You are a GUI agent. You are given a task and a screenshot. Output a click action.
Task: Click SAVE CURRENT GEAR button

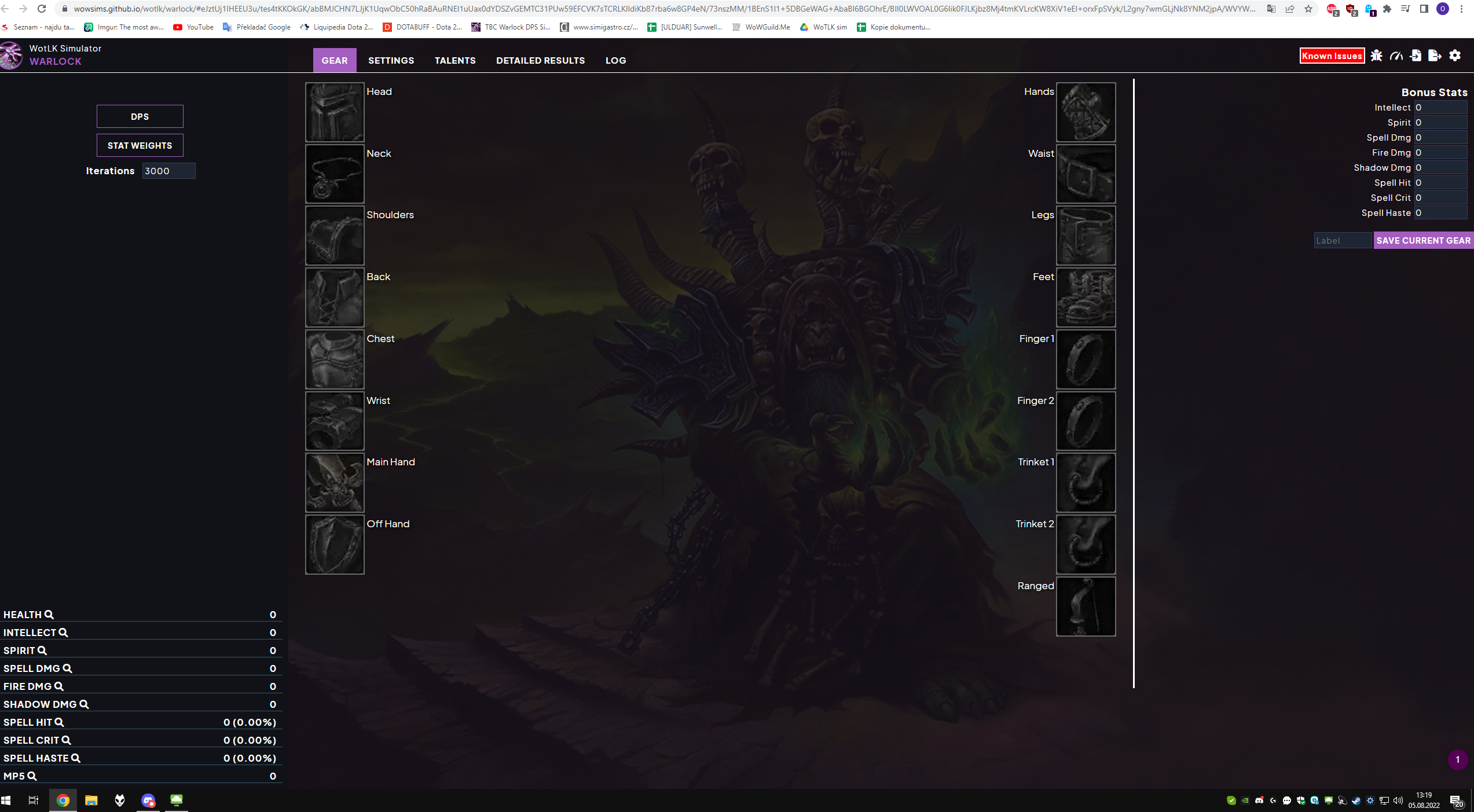coord(1423,240)
